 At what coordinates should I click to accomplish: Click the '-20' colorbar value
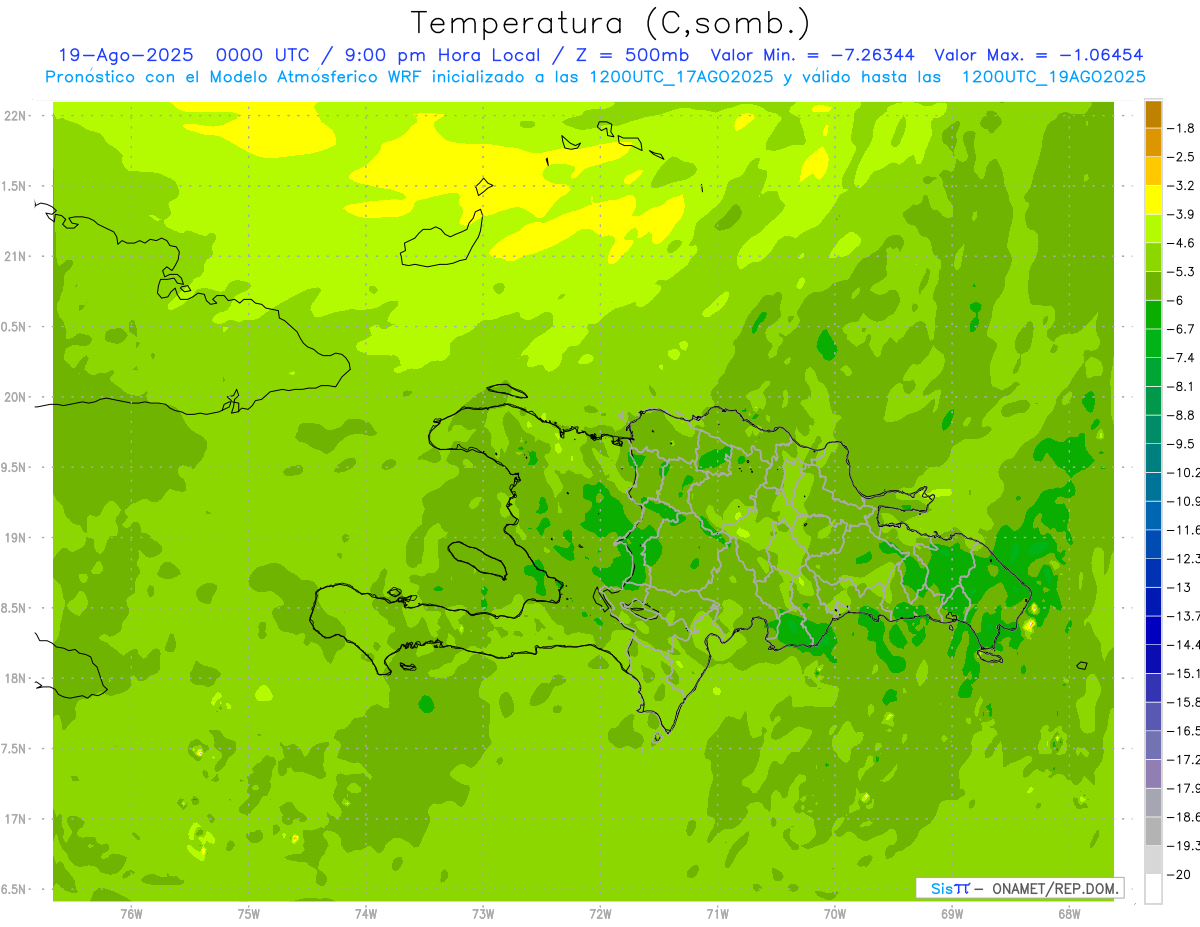(x=1178, y=874)
